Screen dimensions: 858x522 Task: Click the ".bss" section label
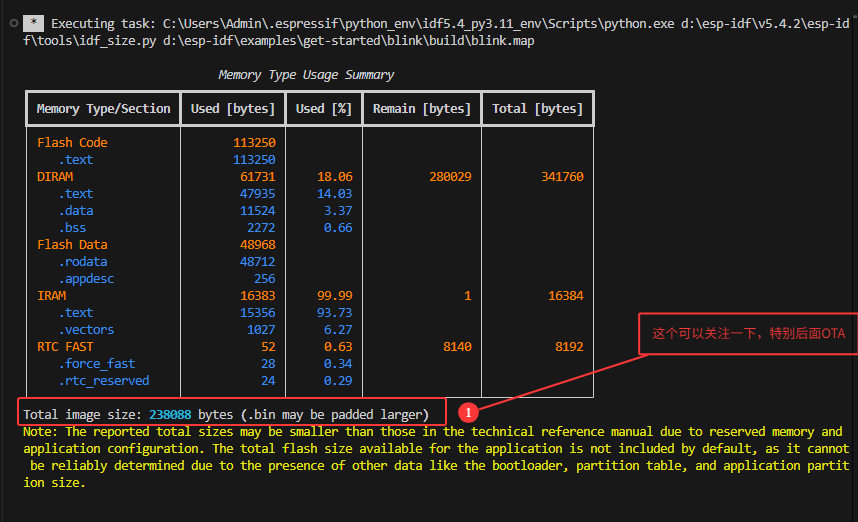72,227
